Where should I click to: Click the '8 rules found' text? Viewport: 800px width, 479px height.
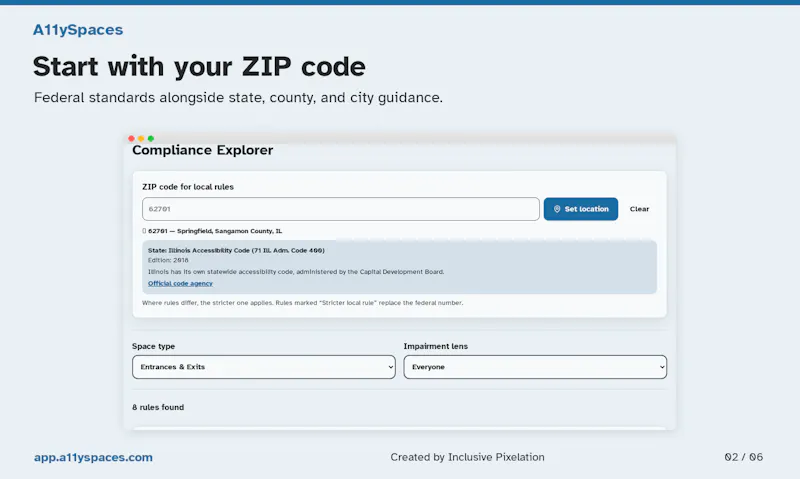158,407
